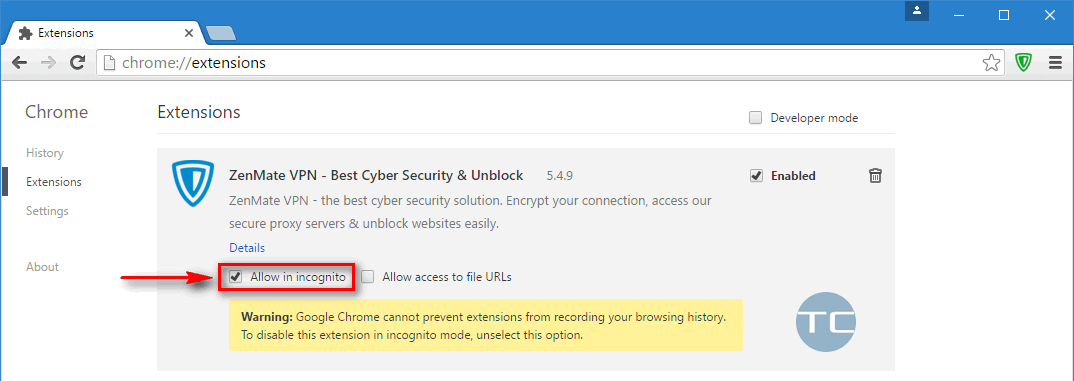This screenshot has width=1074, height=381.
Task: Click the ZenMate VPN extension logo
Action: coord(192,185)
